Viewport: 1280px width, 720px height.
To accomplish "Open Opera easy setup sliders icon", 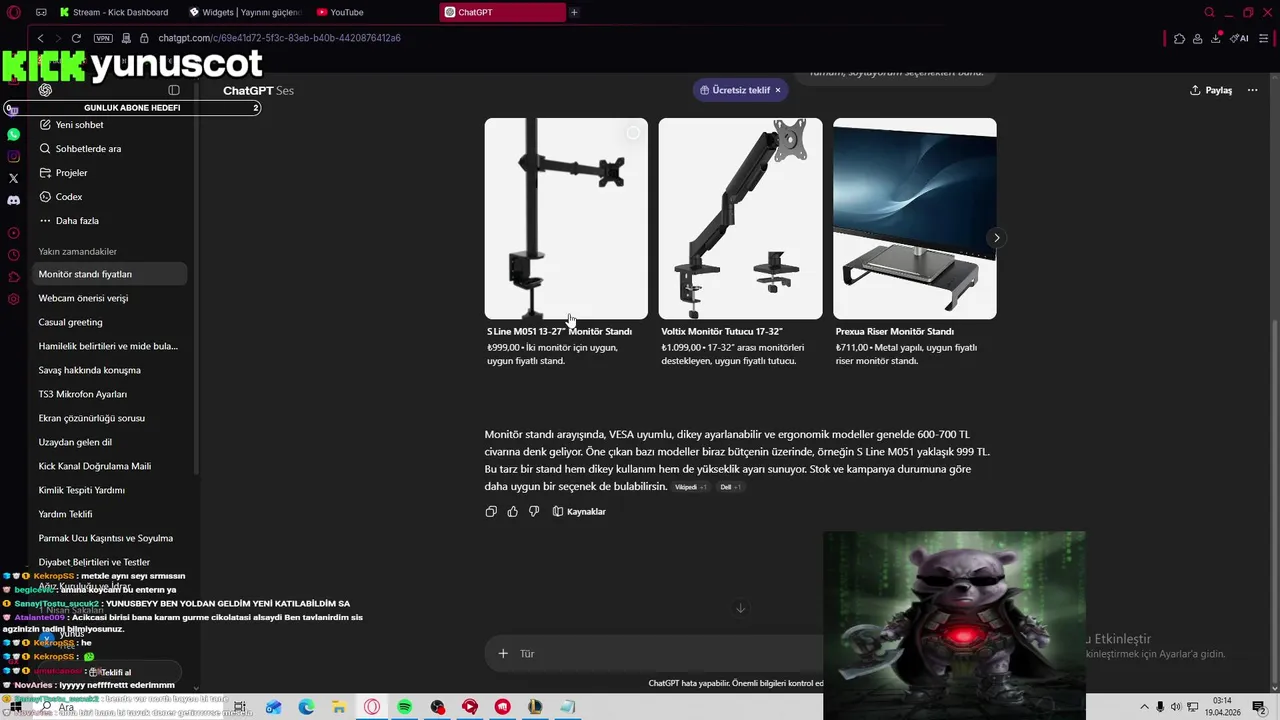I will pos(1264,38).
